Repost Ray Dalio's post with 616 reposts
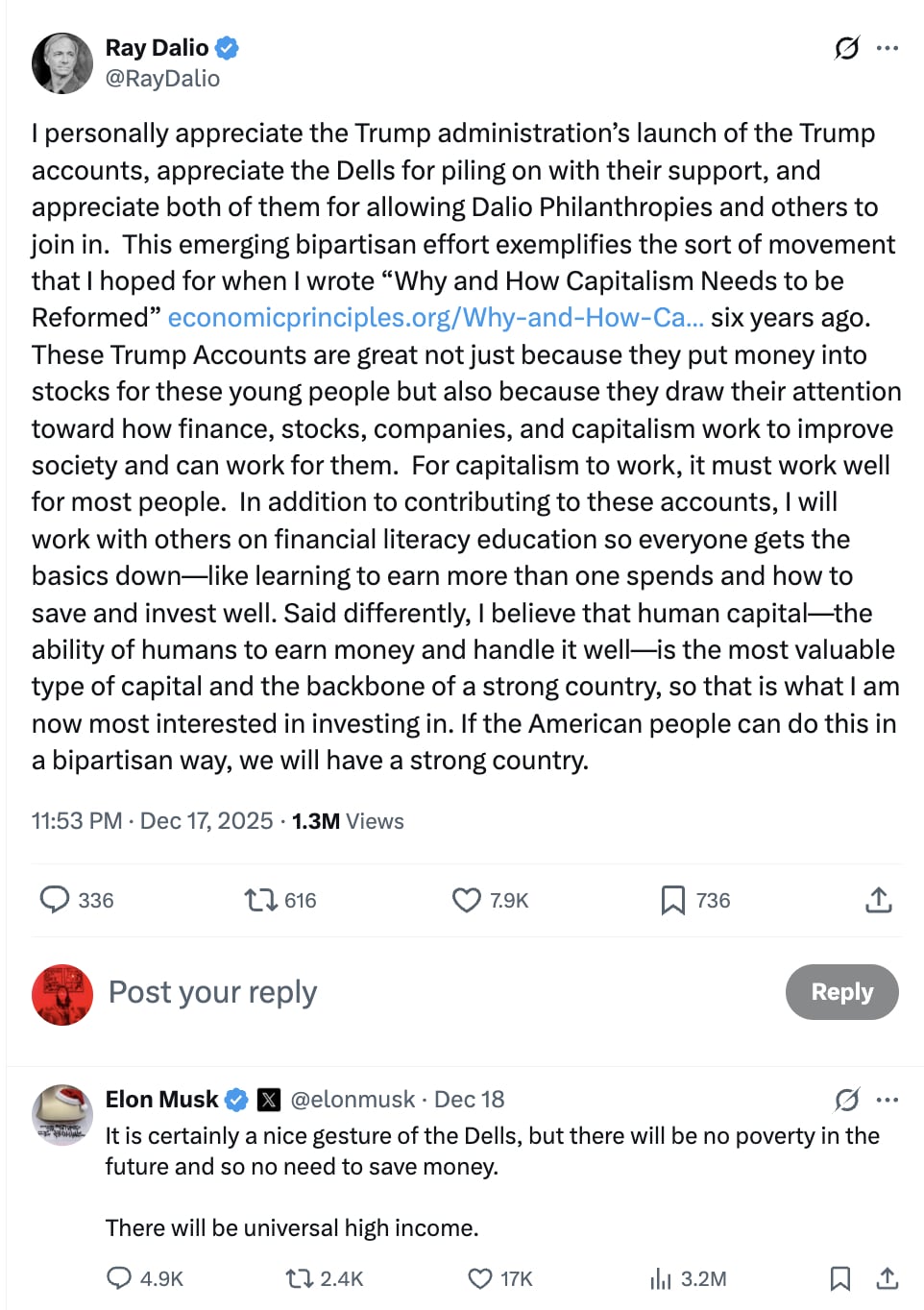The height and width of the screenshot is (1310, 924). tap(260, 900)
